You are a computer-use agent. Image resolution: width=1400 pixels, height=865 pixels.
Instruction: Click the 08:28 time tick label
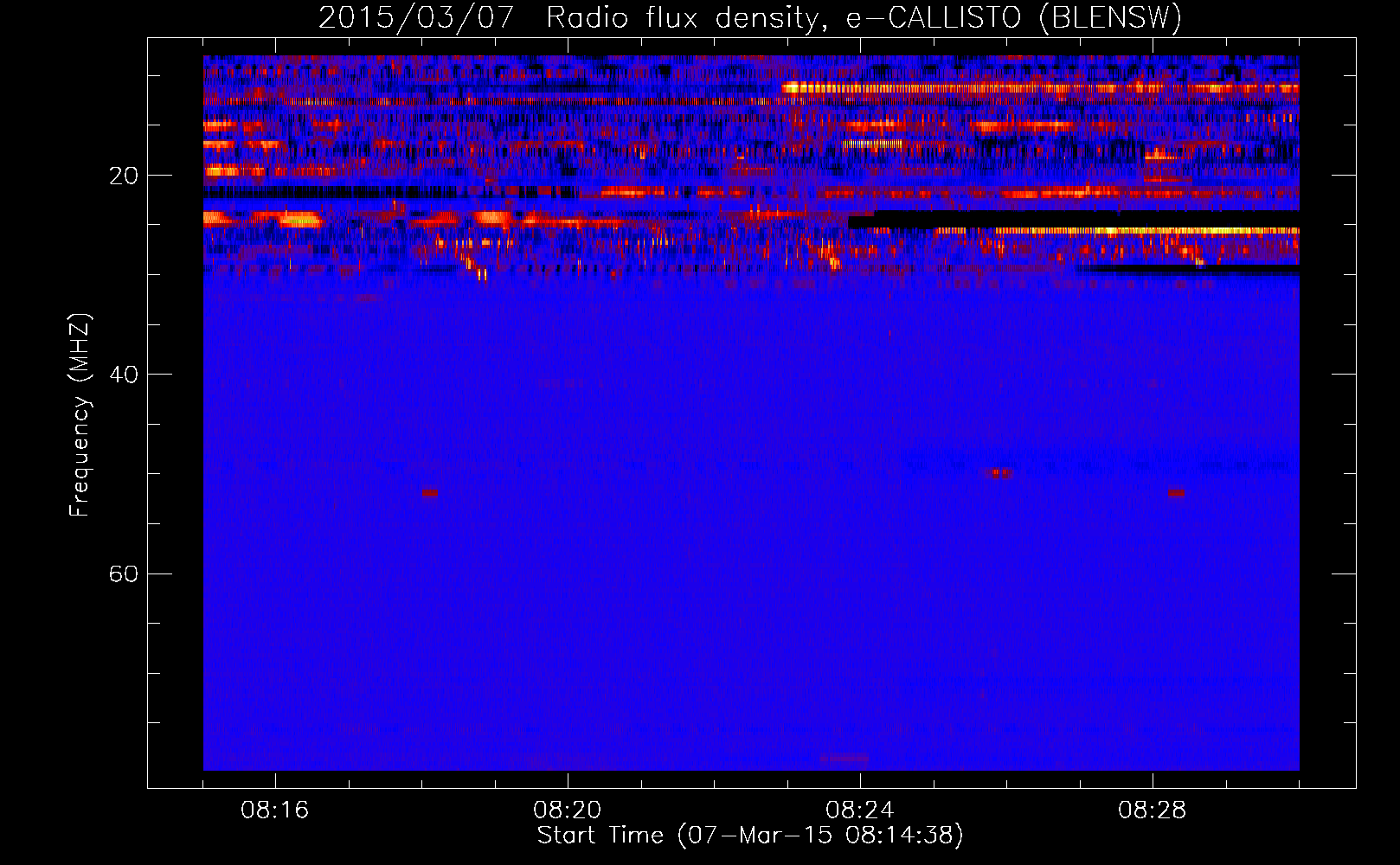pyautogui.click(x=1153, y=811)
